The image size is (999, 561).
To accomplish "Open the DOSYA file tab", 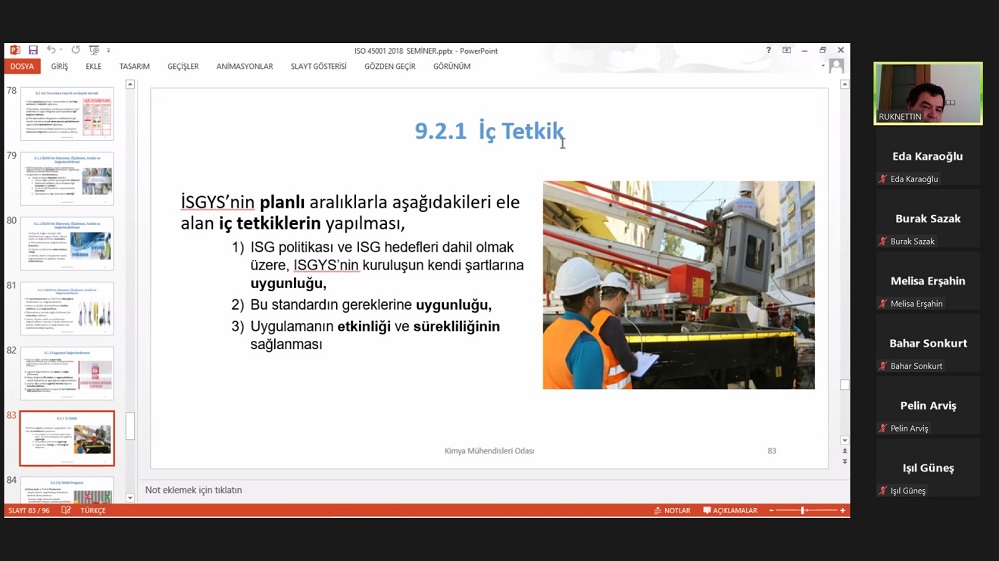I will click(x=22, y=67).
